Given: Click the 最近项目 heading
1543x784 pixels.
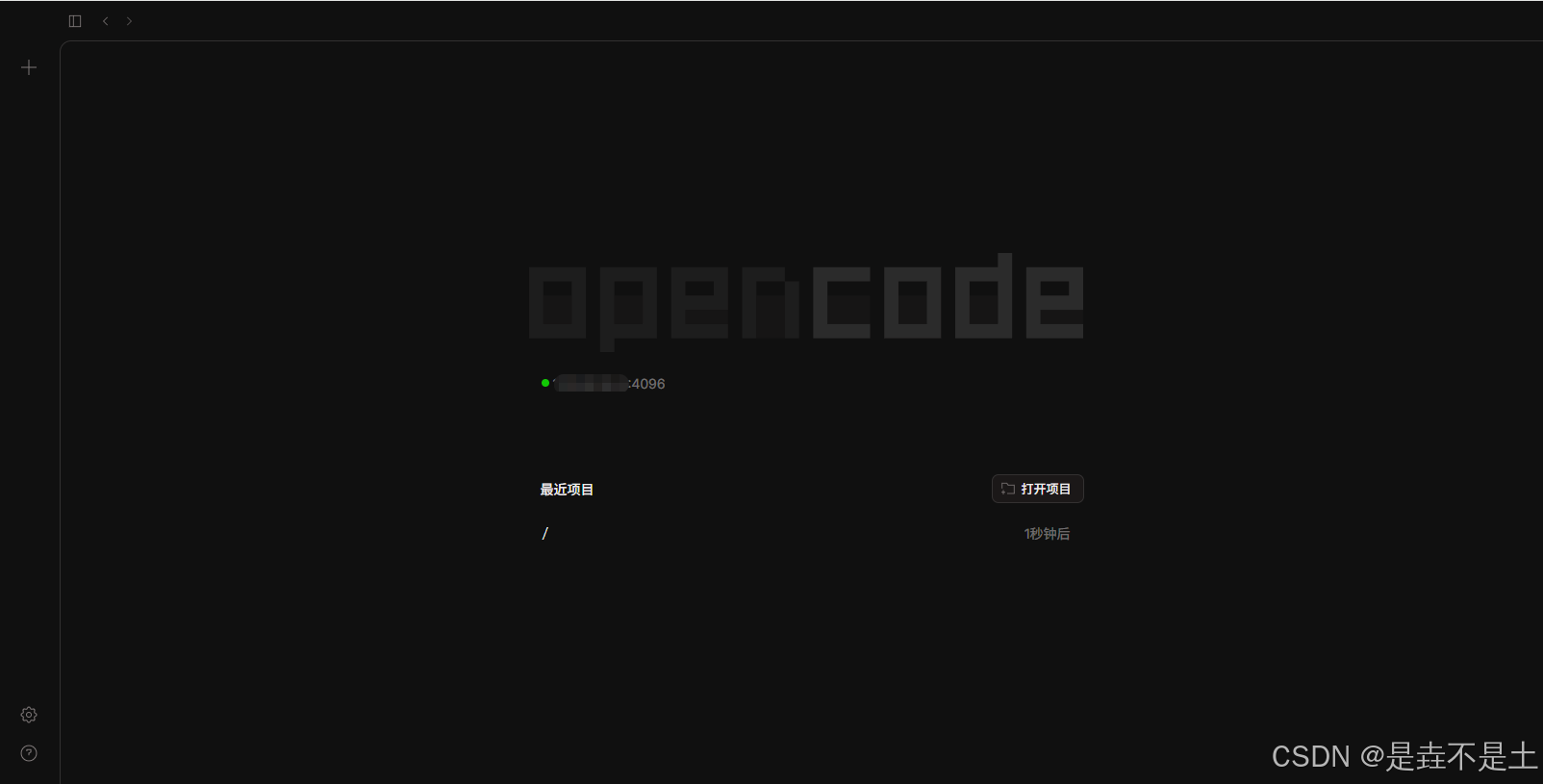Looking at the screenshot, I should click(567, 490).
